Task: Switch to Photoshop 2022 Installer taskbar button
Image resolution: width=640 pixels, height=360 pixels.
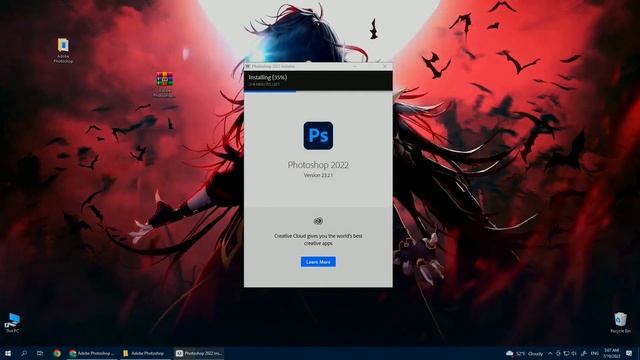Action: [x=199, y=353]
